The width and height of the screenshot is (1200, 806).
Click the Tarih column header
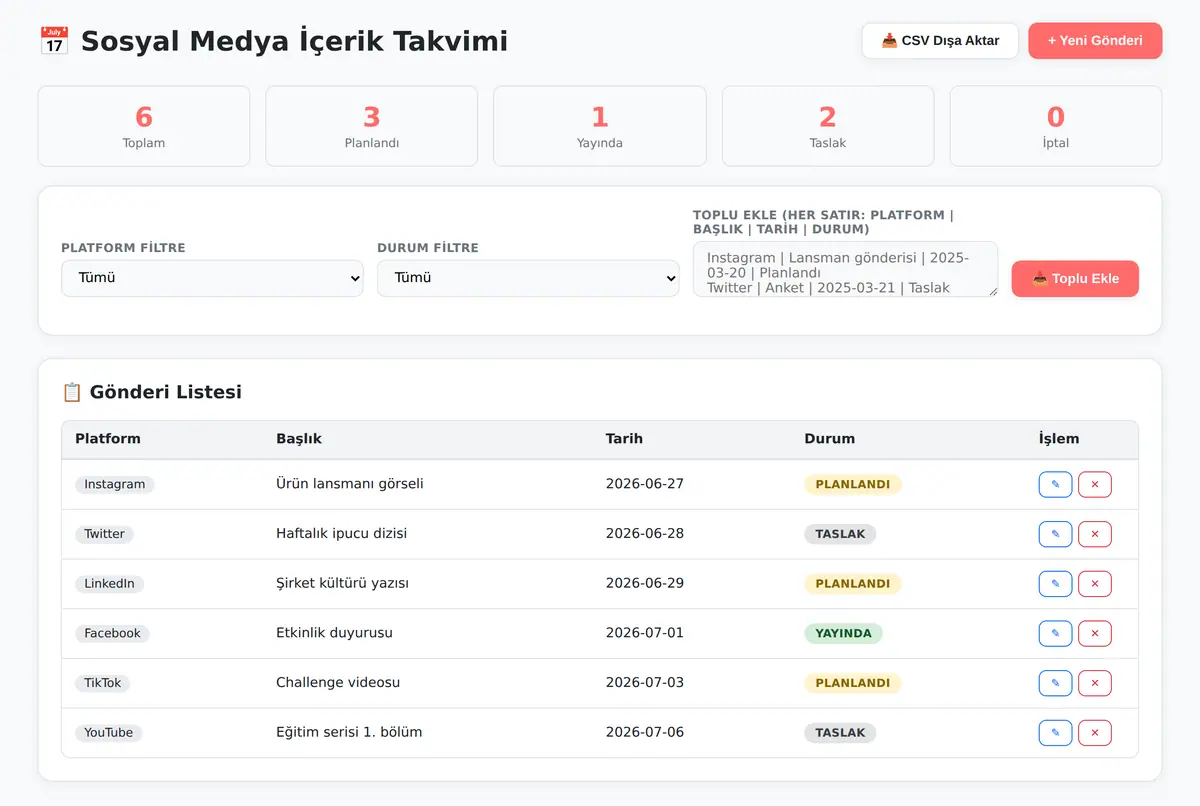pos(624,439)
